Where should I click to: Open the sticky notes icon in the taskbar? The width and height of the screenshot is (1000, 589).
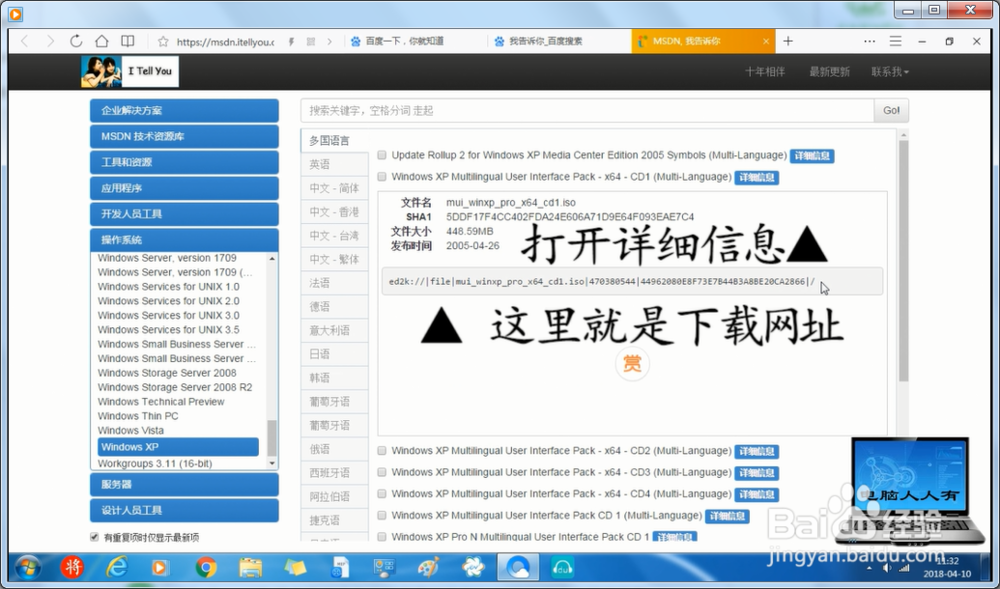[x=295, y=567]
